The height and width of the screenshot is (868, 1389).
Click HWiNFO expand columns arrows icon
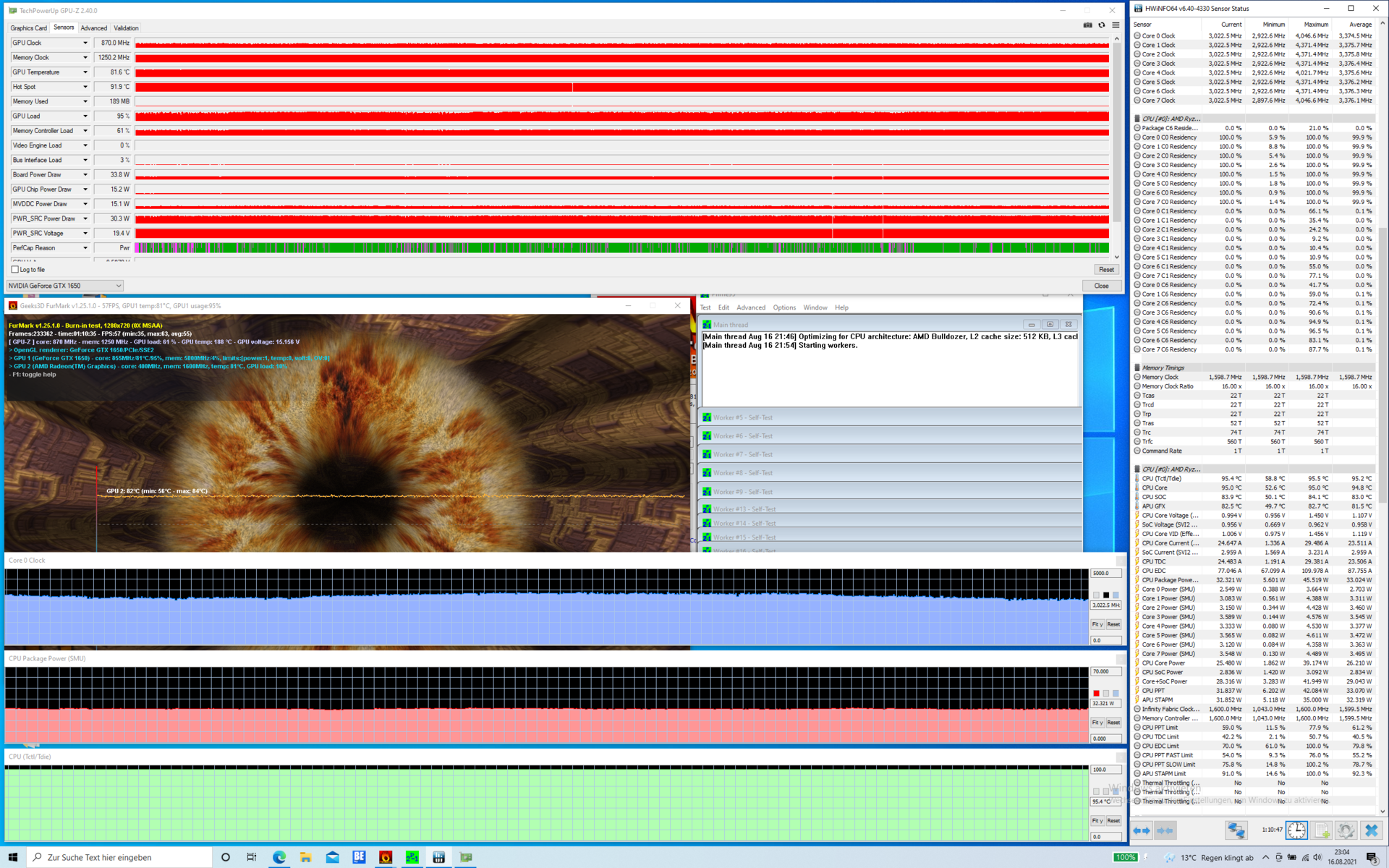(x=1141, y=830)
